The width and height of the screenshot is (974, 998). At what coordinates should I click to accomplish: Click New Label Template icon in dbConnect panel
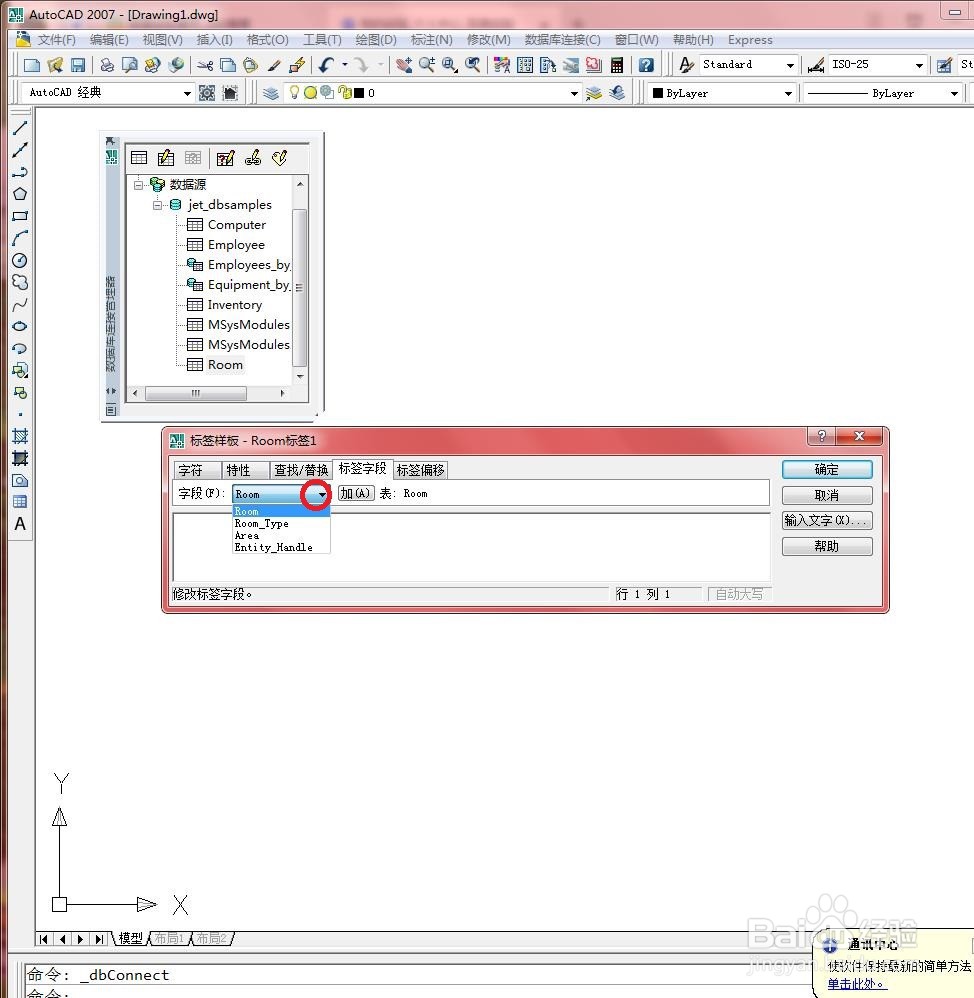279,158
